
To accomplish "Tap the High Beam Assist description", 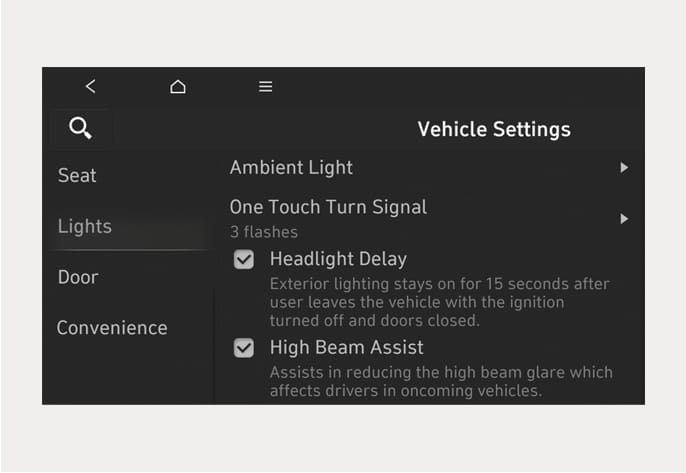I will (441, 382).
